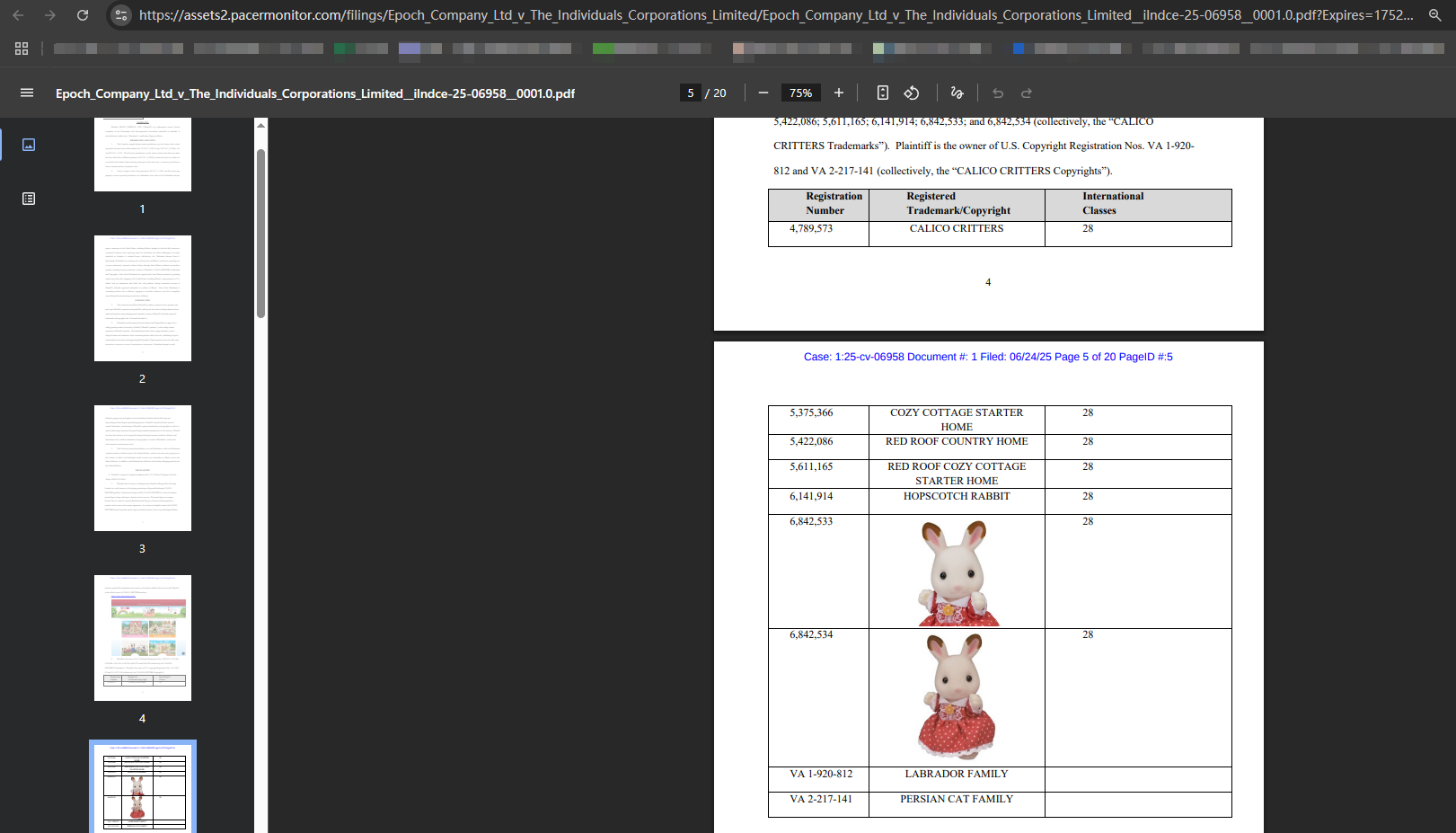
Task: Jump to the page 2 thumbnail
Action: pos(143,298)
